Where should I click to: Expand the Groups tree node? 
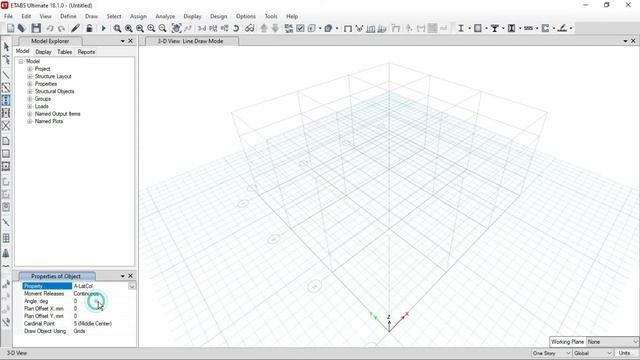[x=29, y=99]
